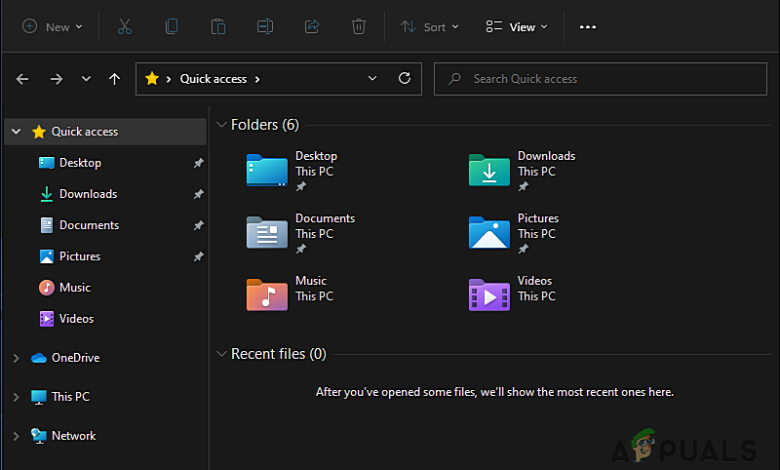This screenshot has width=780, height=470.
Task: Click the Paste clipboard icon
Action: 217,27
